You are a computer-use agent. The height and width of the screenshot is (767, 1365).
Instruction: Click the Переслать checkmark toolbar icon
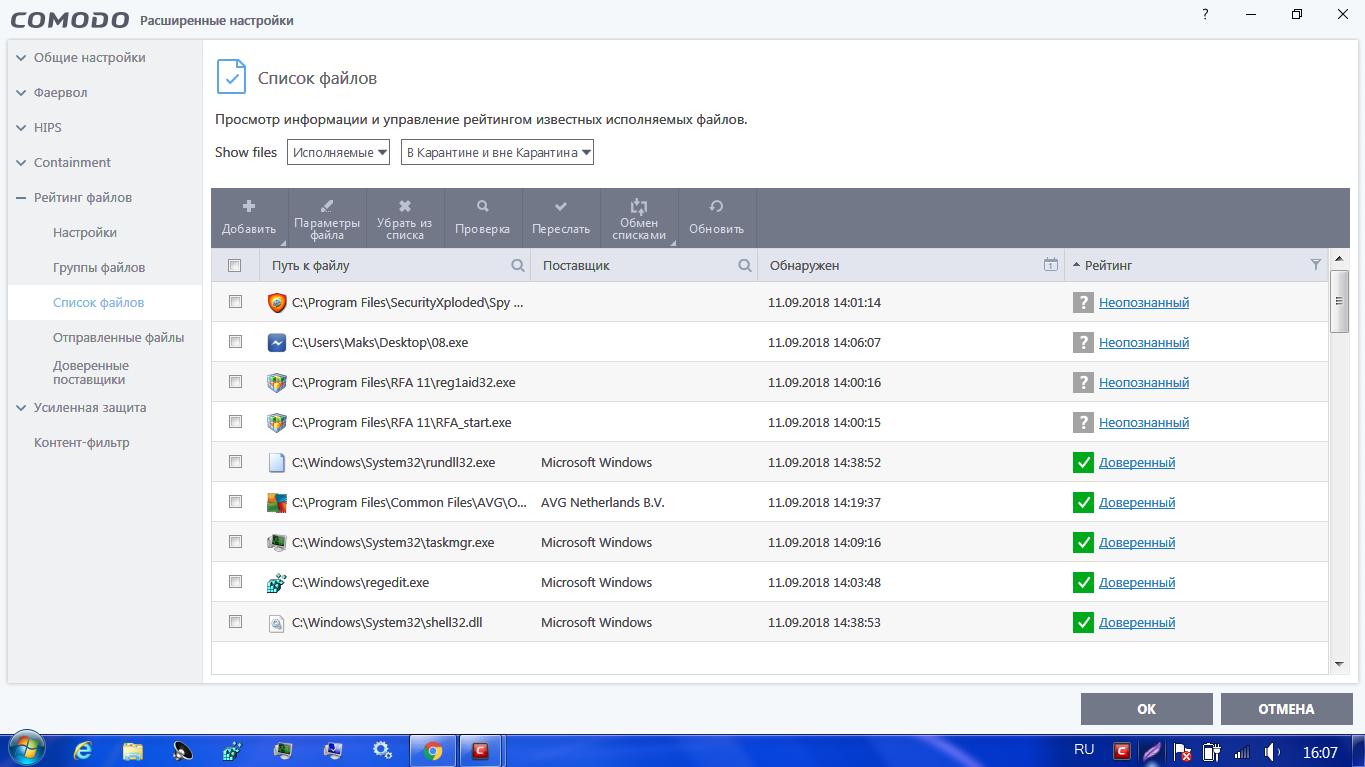561,206
